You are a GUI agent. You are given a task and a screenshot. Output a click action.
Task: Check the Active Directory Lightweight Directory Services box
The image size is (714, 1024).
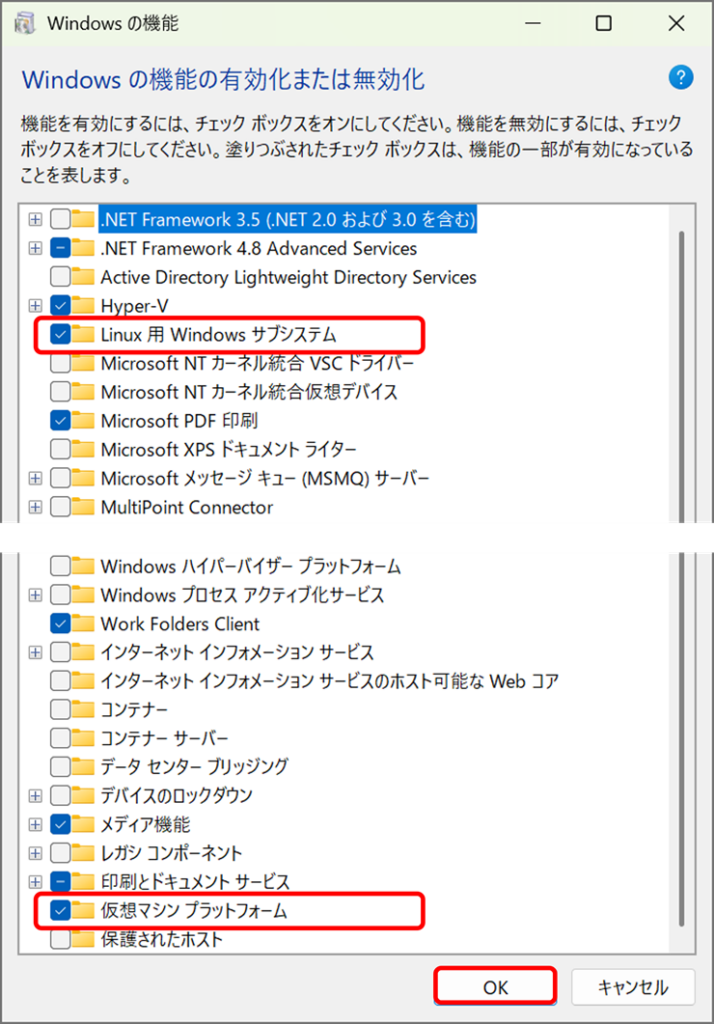tap(60, 277)
